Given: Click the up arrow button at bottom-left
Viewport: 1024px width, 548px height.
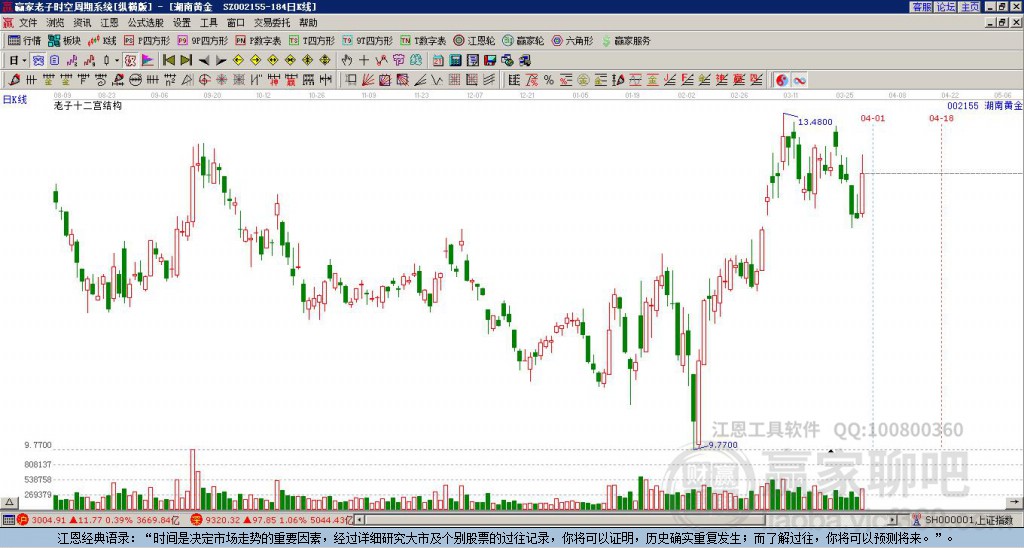Looking at the screenshot, I should point(9,502).
